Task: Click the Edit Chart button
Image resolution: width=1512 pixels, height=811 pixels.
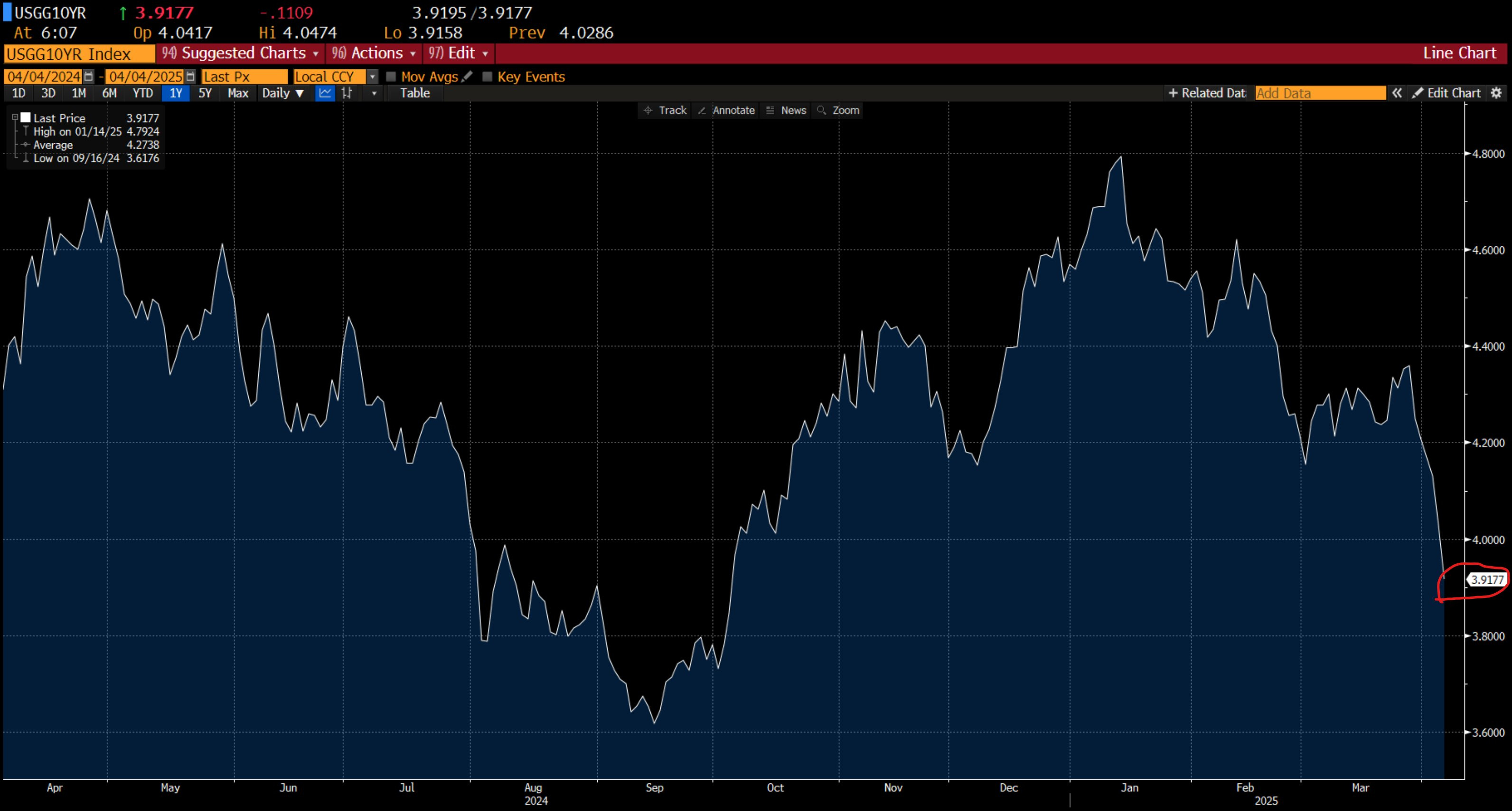Action: 1446,93
